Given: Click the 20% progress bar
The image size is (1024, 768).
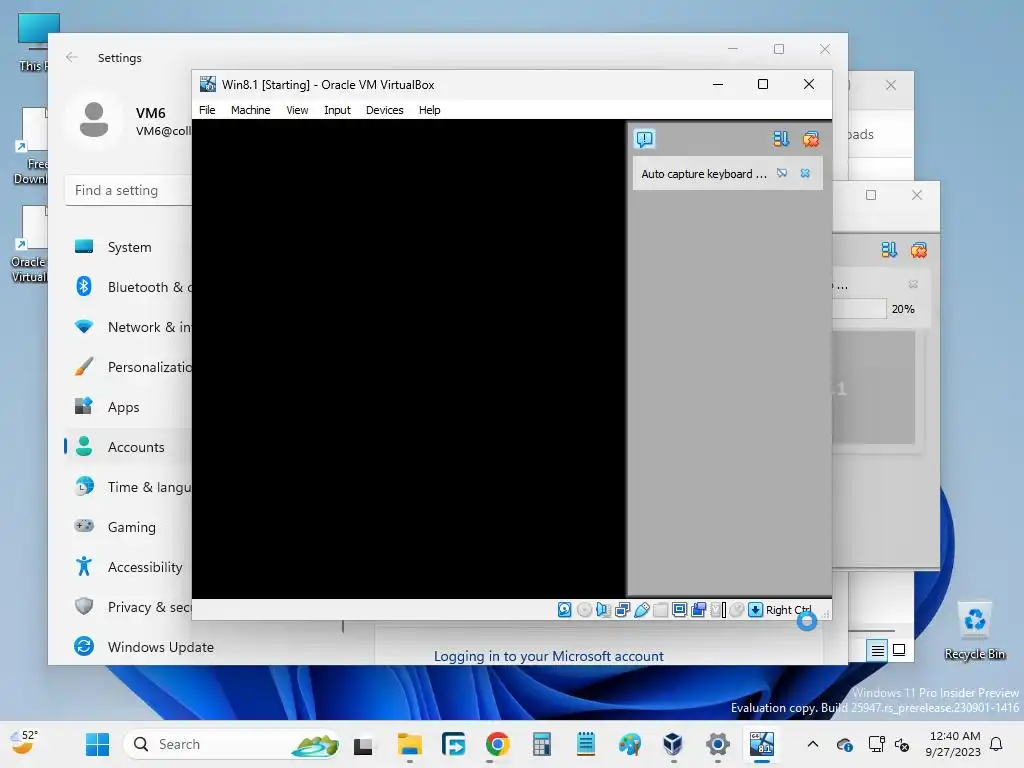Looking at the screenshot, I should click(859, 309).
